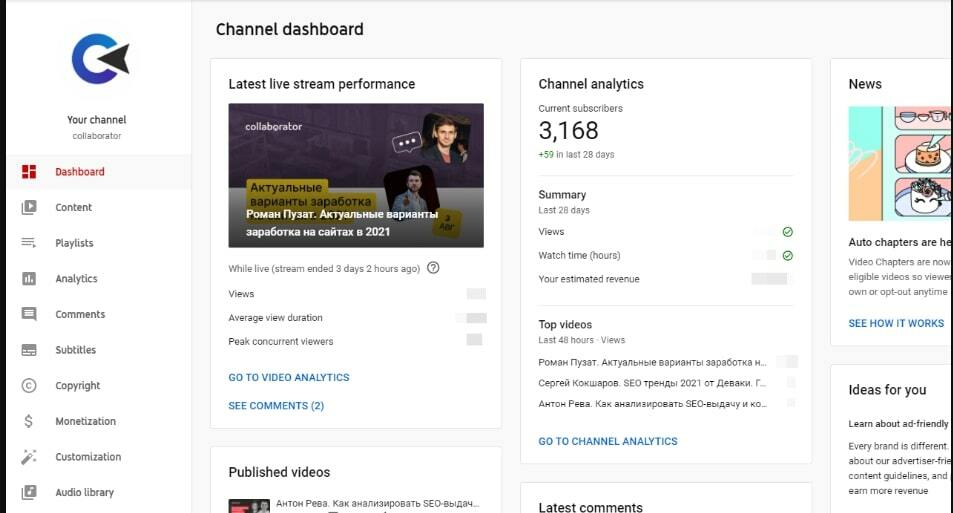Click the green check icon beside Watch time
Image resolution: width=953 pixels, height=513 pixels.
pos(788,255)
